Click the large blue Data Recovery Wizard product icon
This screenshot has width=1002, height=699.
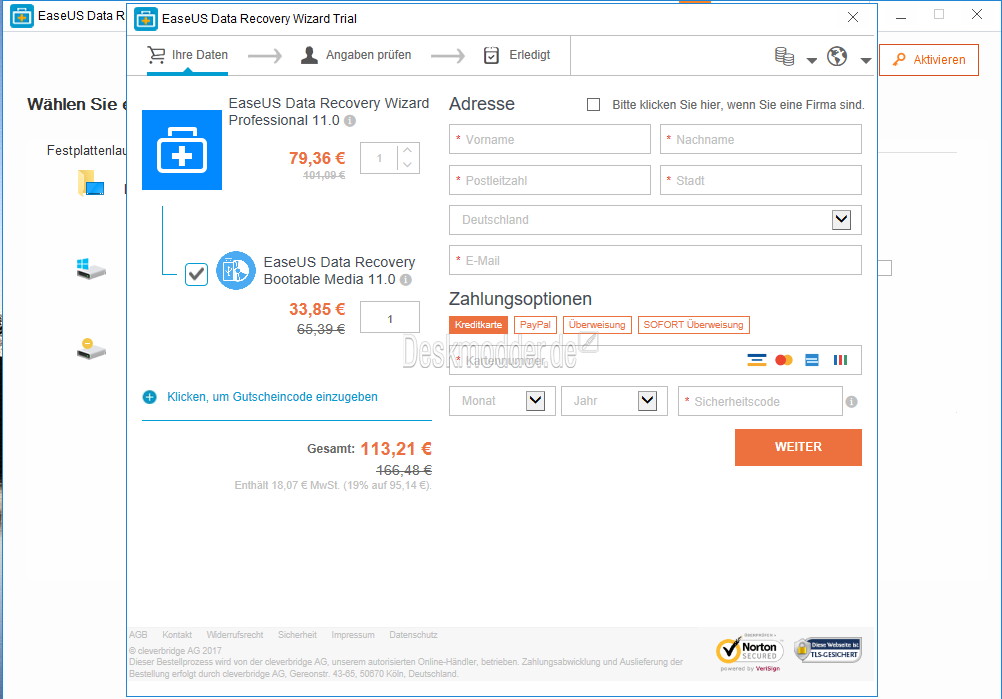[x=182, y=150]
